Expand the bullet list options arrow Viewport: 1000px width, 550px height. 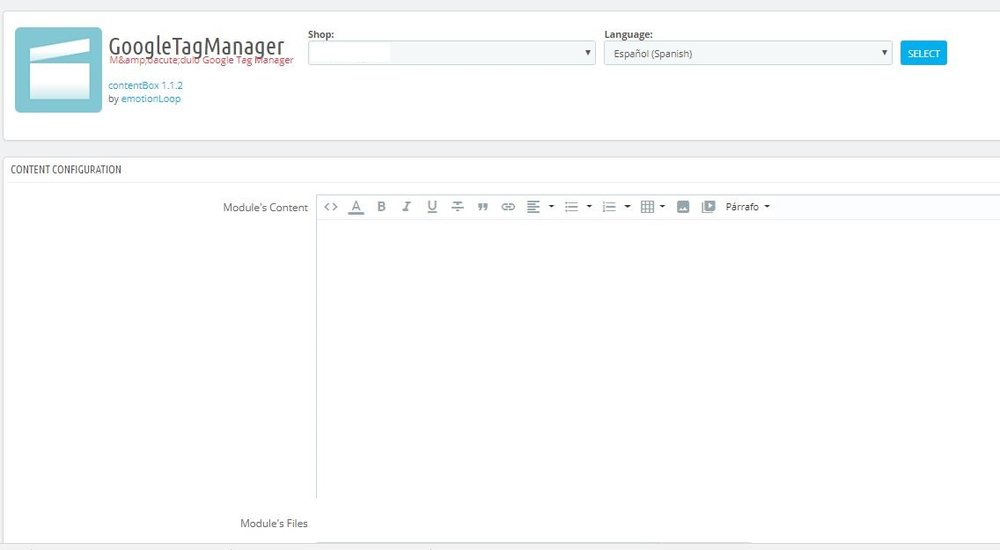(x=589, y=207)
